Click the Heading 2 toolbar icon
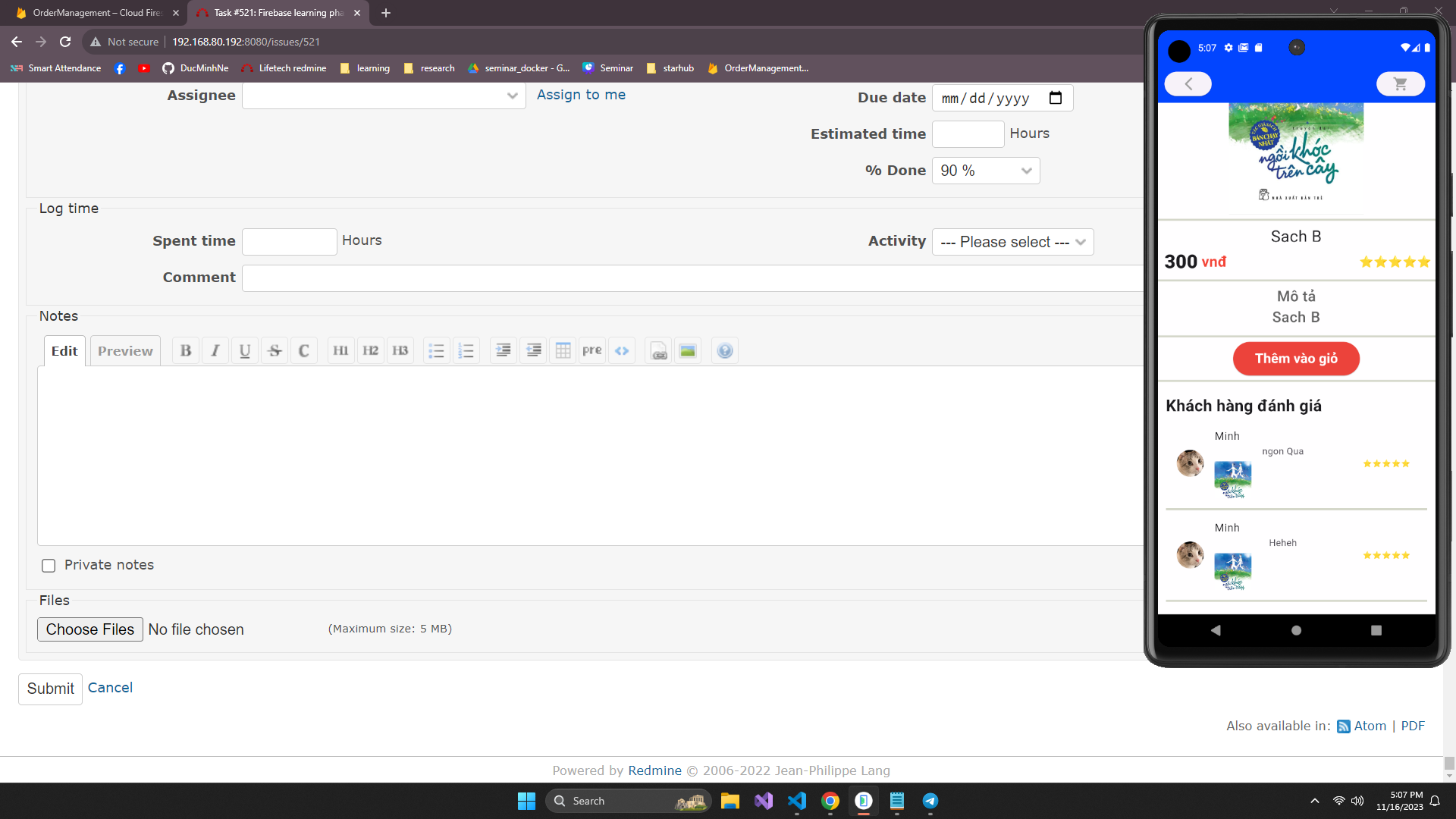Image resolution: width=1456 pixels, height=819 pixels. coord(370,350)
